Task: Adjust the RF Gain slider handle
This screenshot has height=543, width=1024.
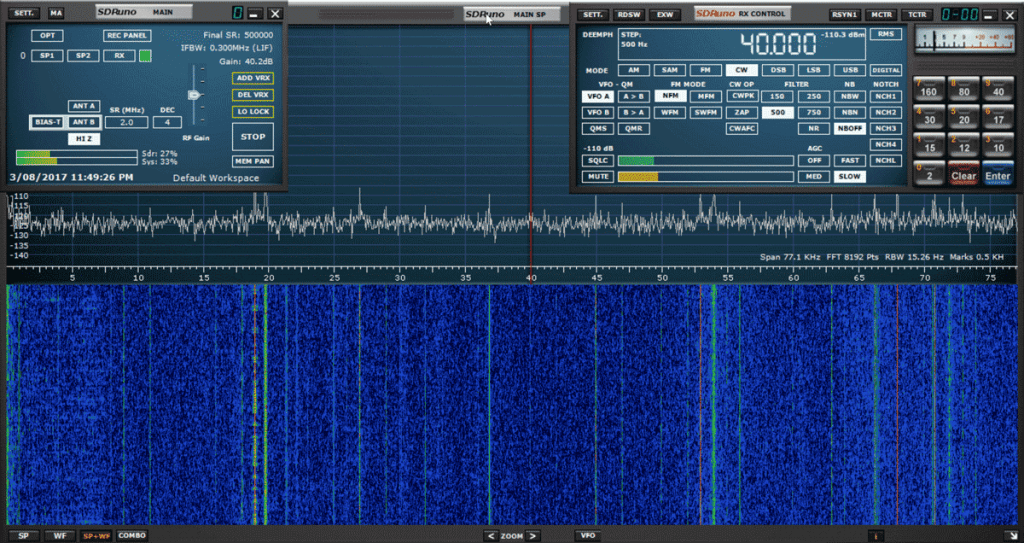Action: pyautogui.click(x=195, y=96)
